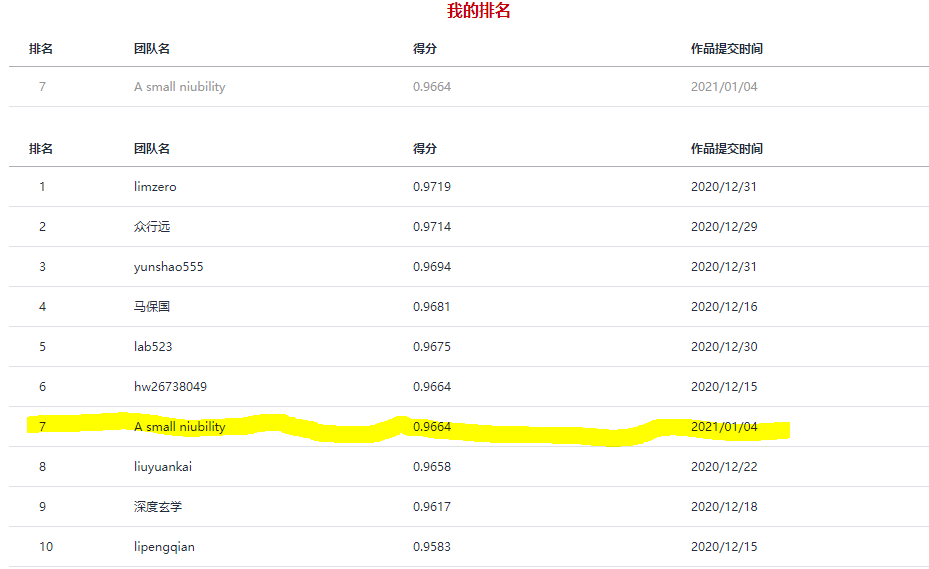Click date 2020/12/31 in limzero row

724,187
